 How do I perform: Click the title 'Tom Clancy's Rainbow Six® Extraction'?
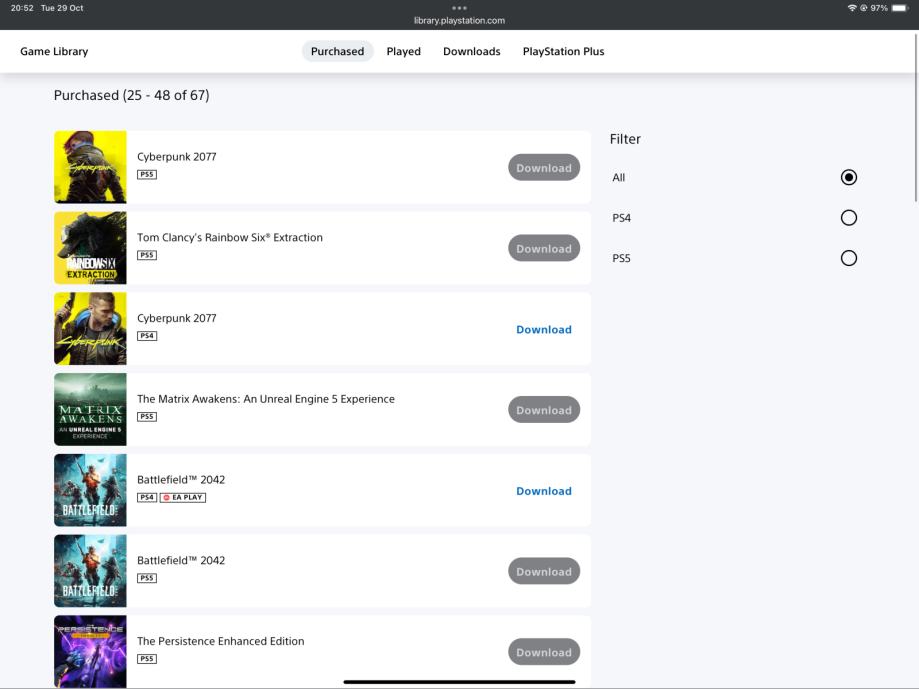(230, 237)
